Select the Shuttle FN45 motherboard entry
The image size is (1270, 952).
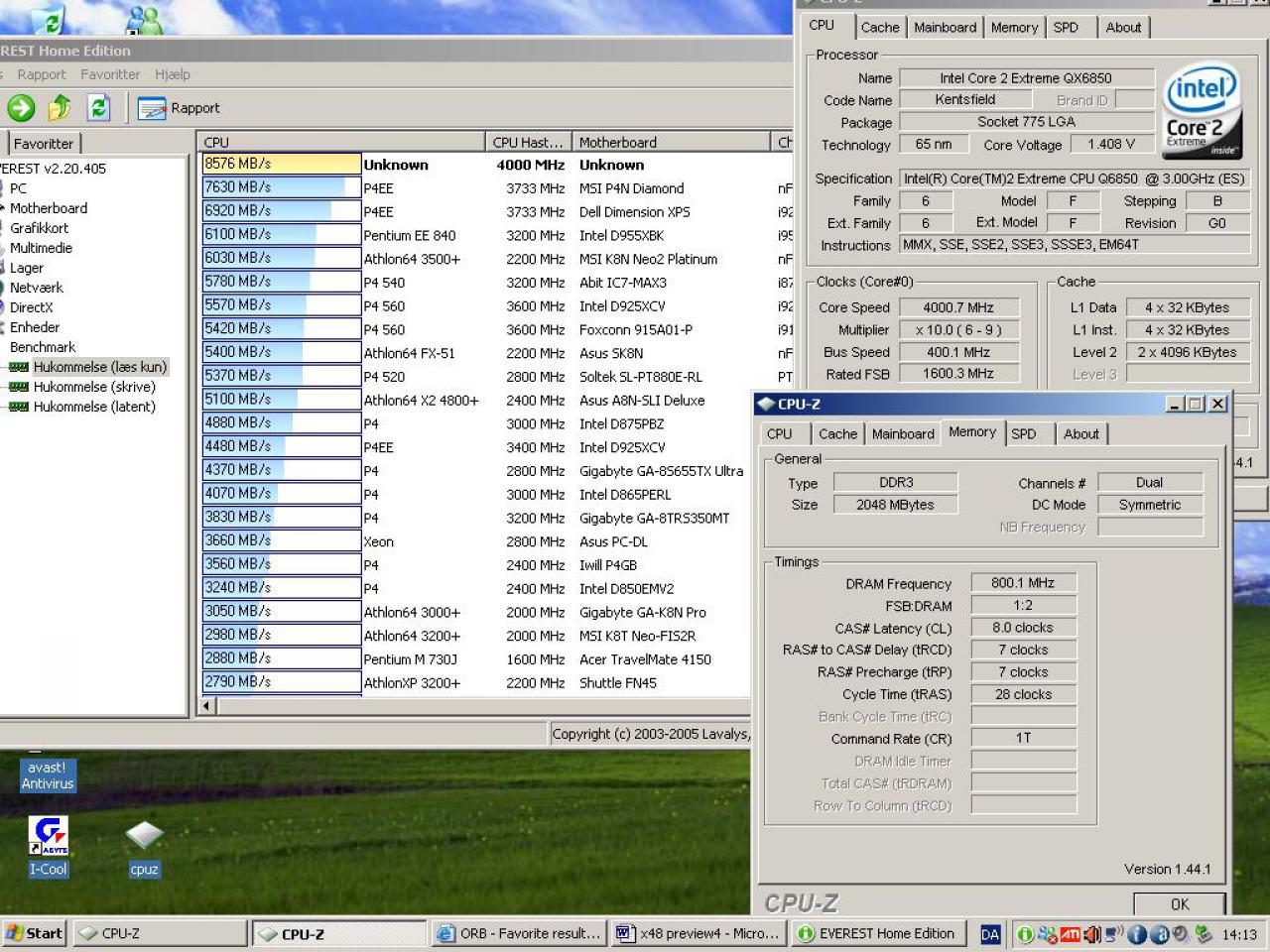coord(617,683)
